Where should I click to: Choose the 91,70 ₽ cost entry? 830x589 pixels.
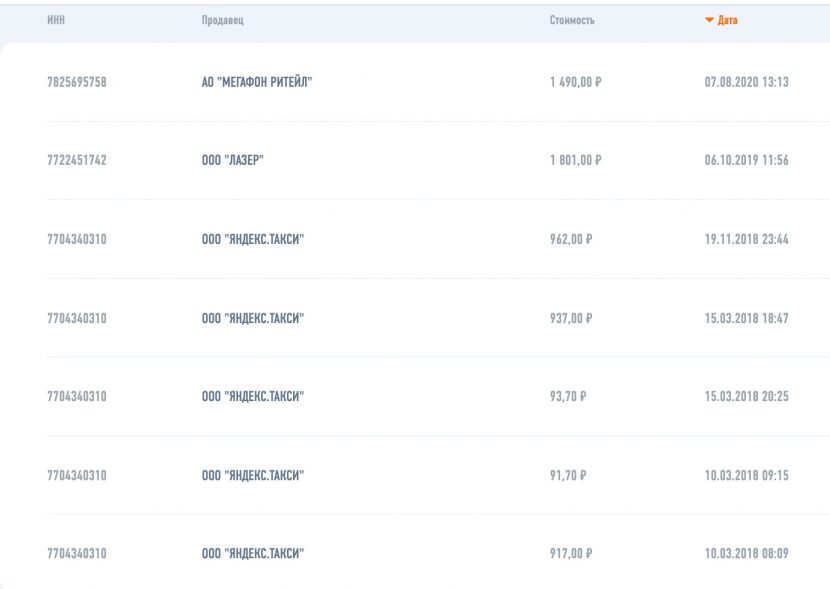(568, 475)
